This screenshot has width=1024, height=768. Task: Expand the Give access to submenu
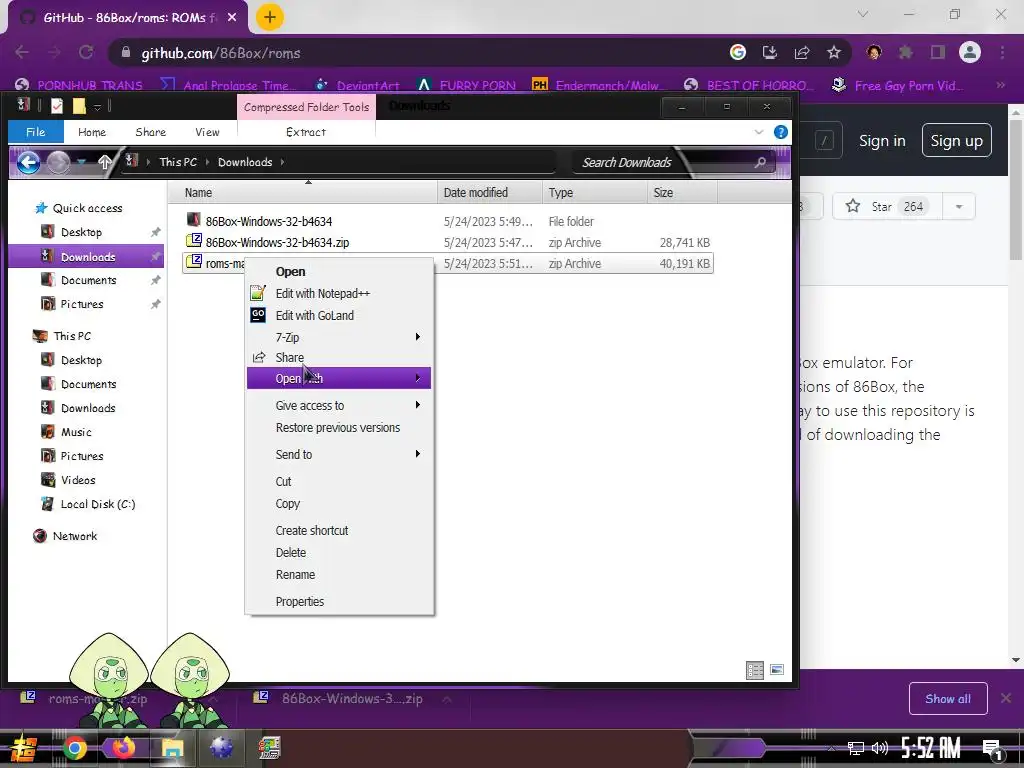[x=338, y=406]
